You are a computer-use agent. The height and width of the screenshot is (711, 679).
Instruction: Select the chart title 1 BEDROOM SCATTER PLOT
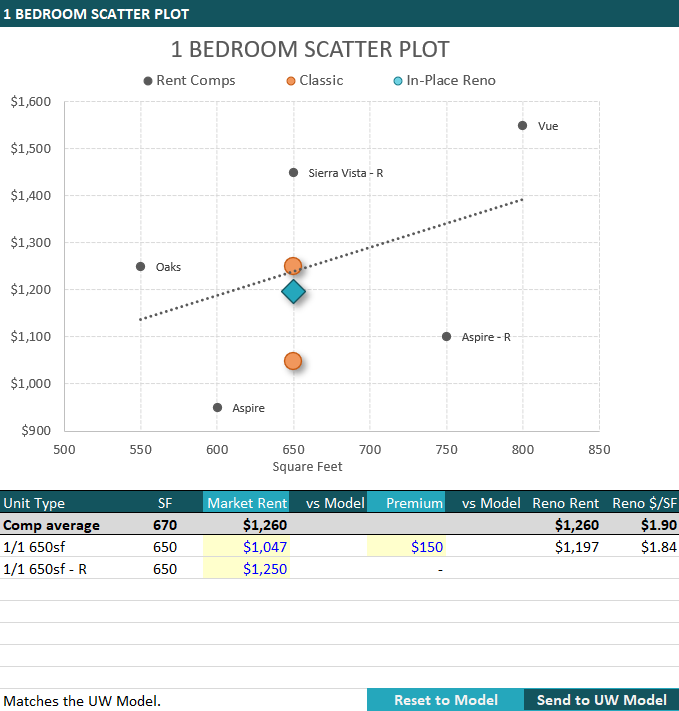(310, 49)
